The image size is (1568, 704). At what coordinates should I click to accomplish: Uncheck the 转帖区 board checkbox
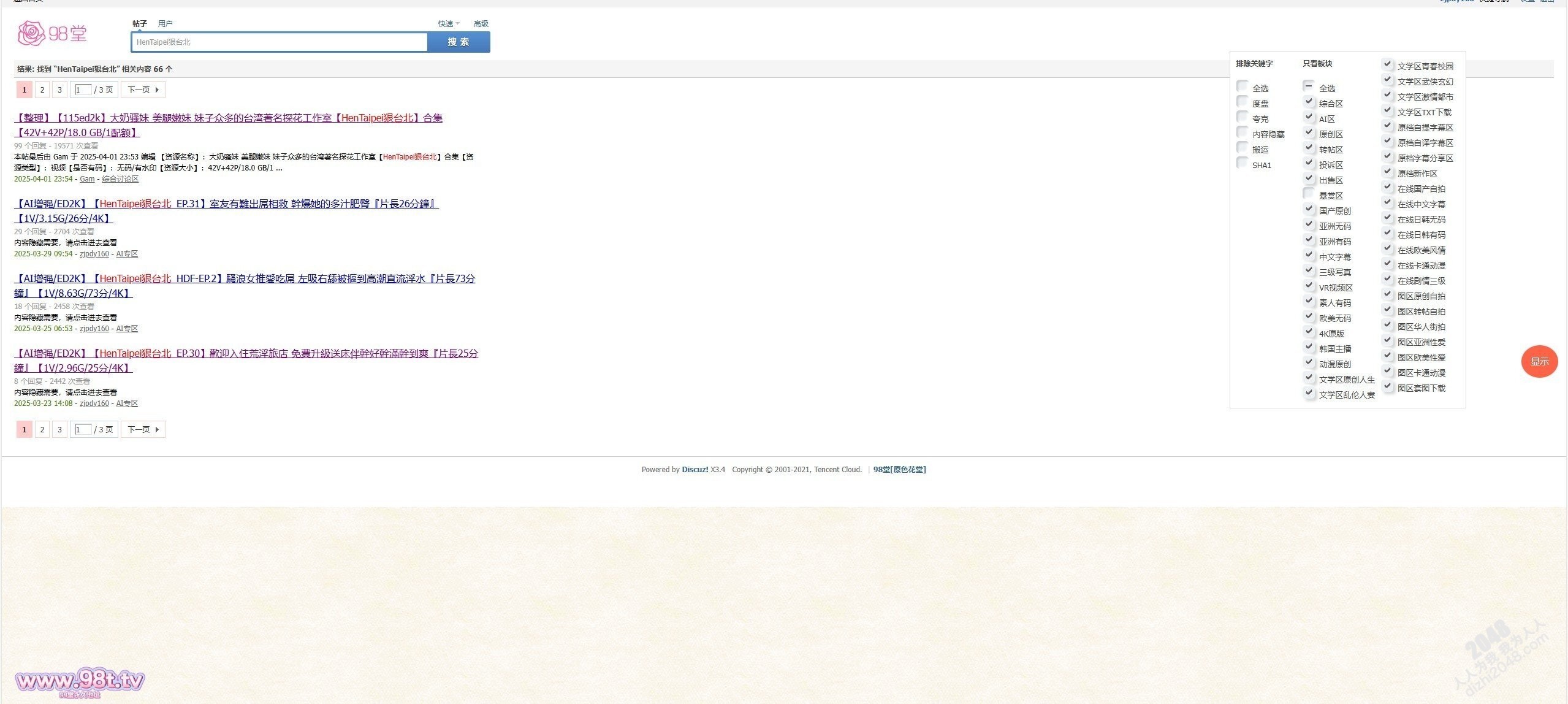click(x=1309, y=147)
